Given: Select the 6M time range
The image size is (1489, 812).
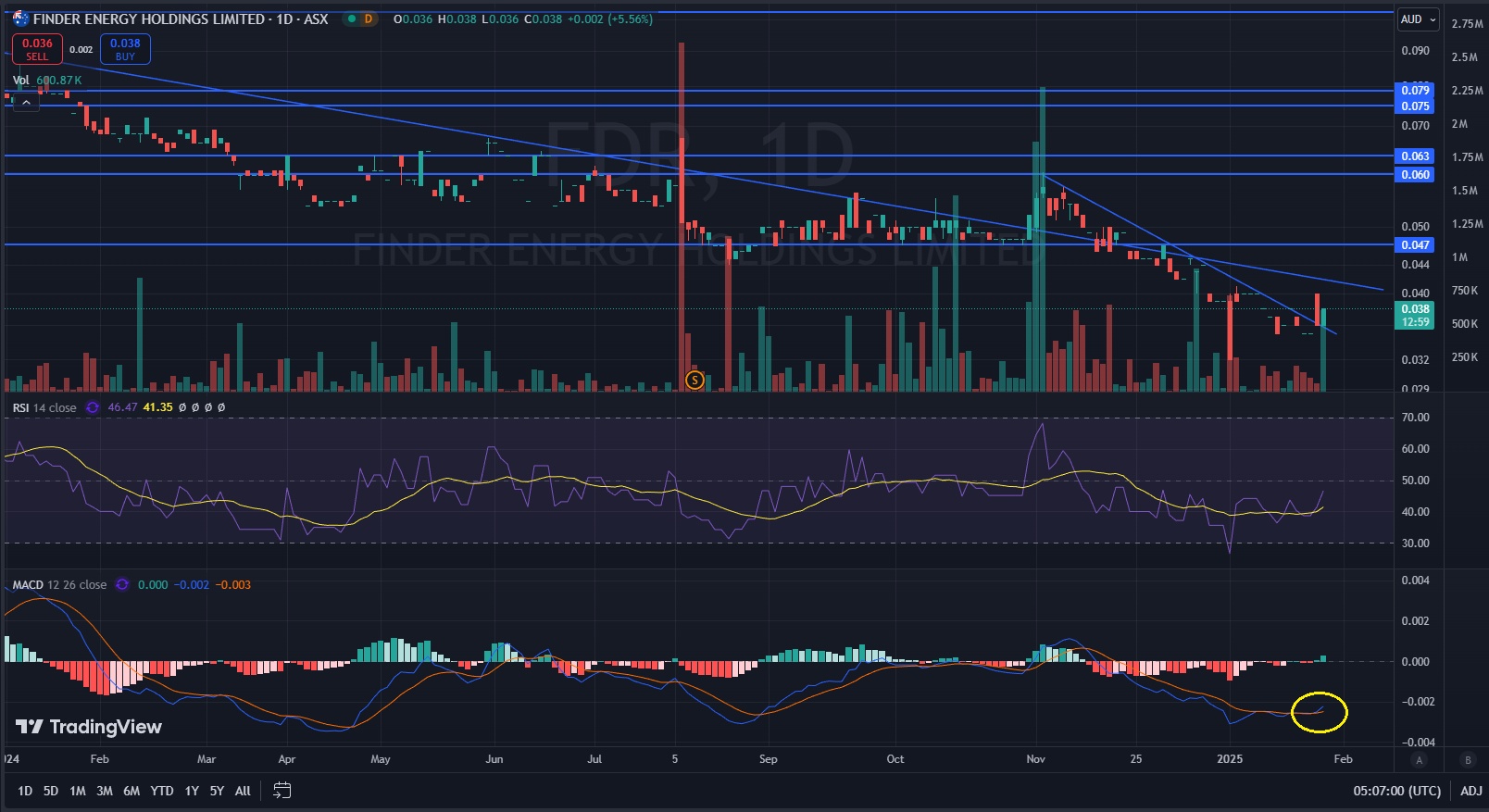Looking at the screenshot, I should (131, 791).
